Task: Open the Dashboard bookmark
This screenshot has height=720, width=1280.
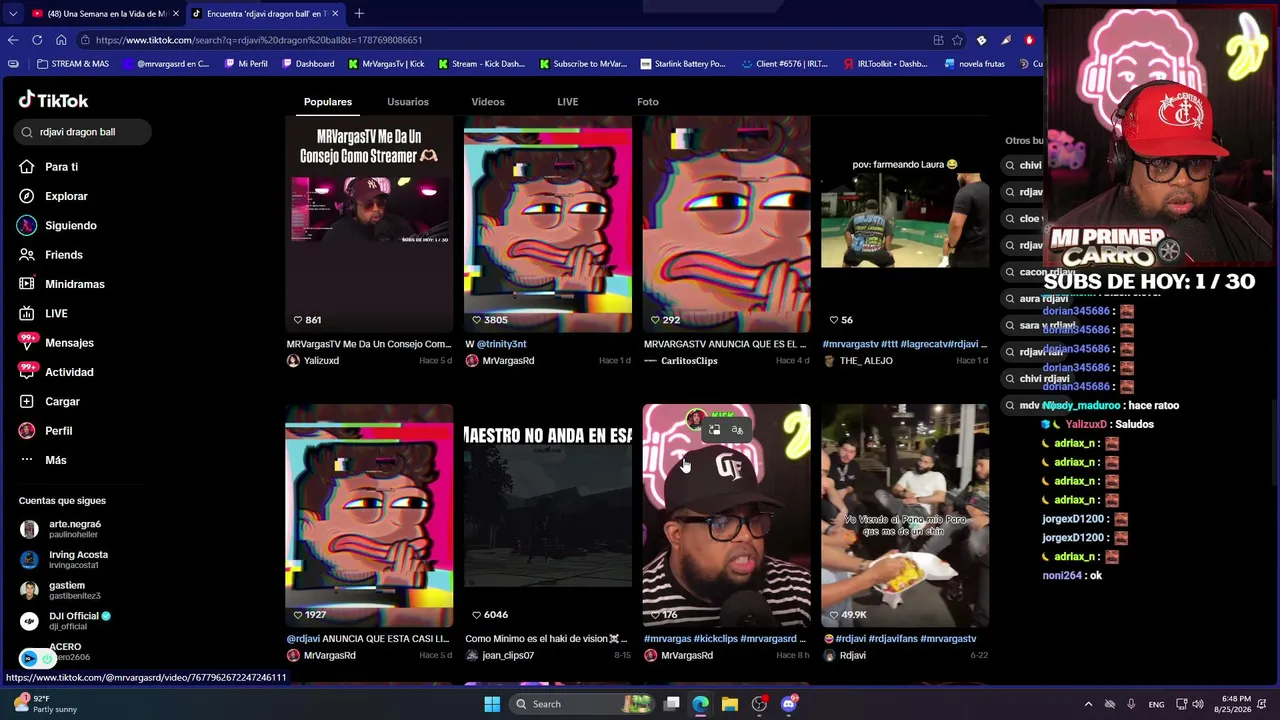Action: pyautogui.click(x=307, y=64)
